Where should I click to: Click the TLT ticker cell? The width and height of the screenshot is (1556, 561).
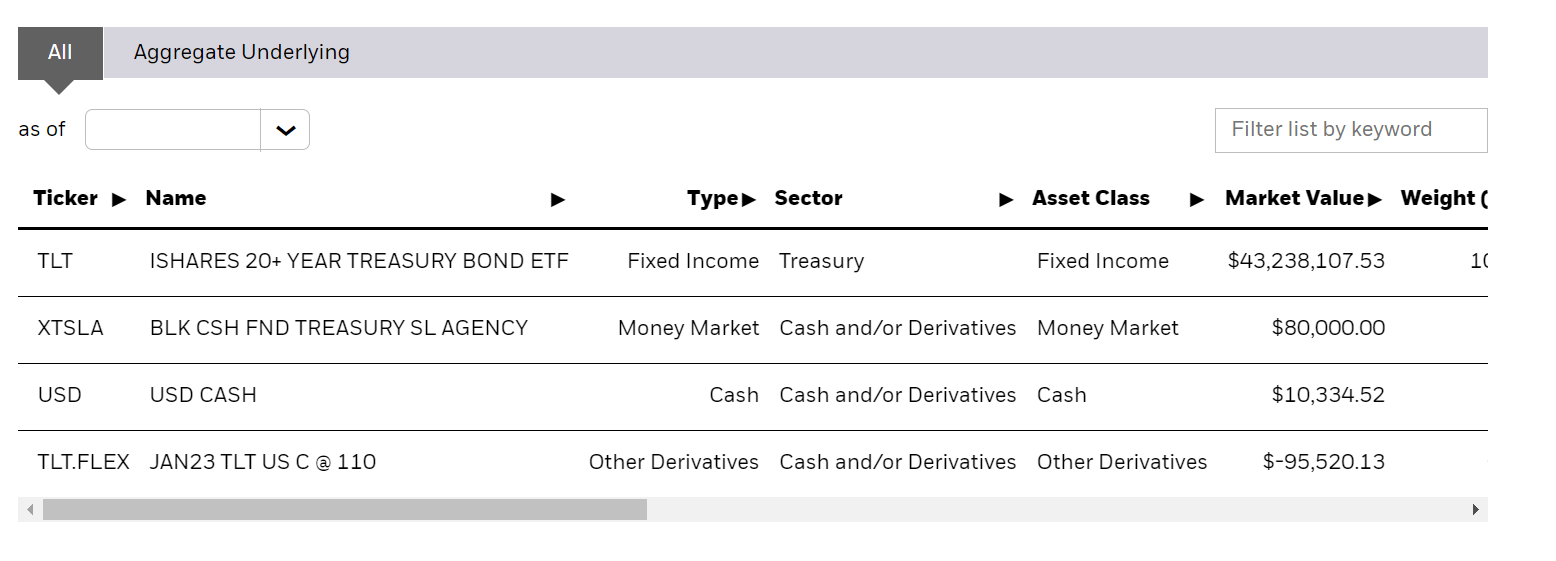tap(55, 261)
